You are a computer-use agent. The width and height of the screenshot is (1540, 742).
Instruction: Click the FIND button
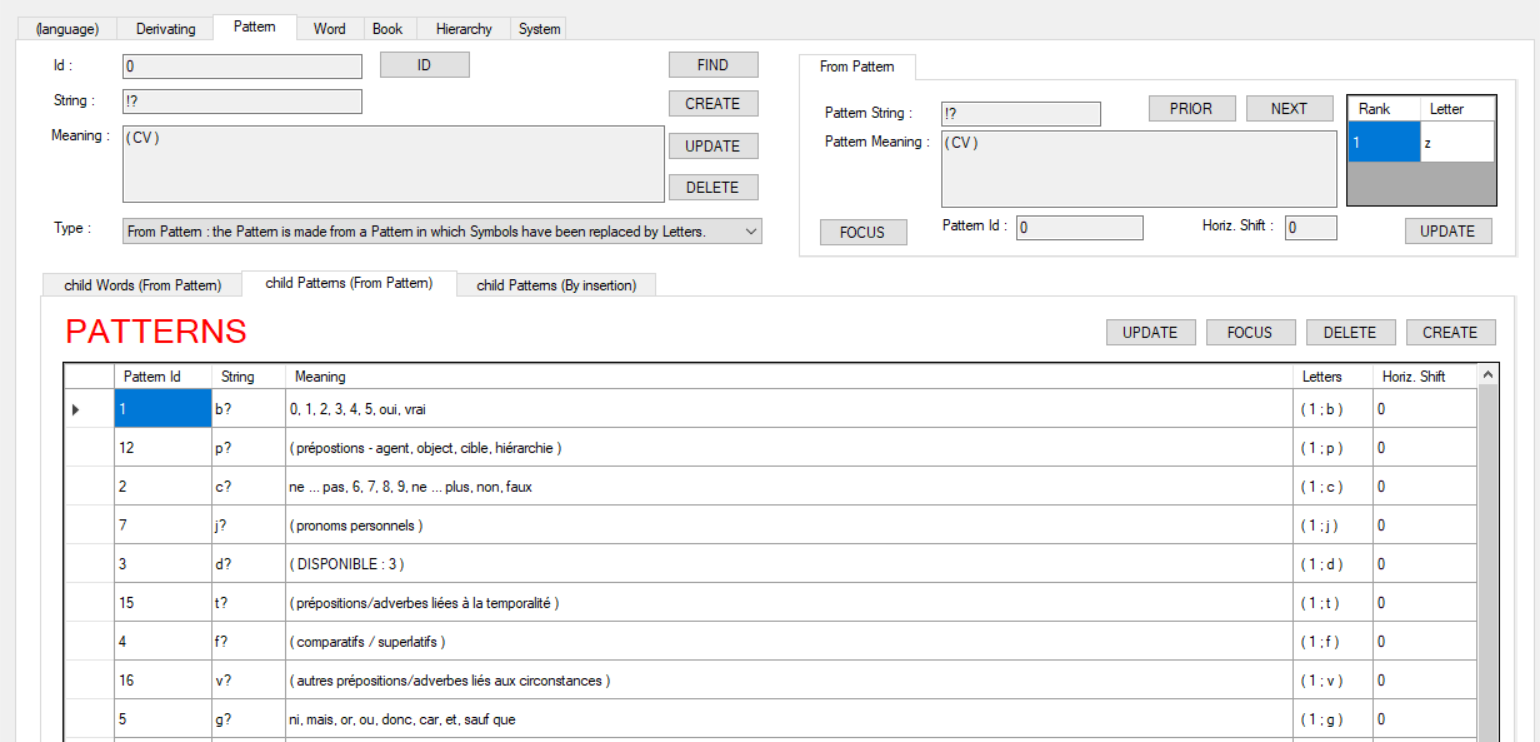[712, 64]
